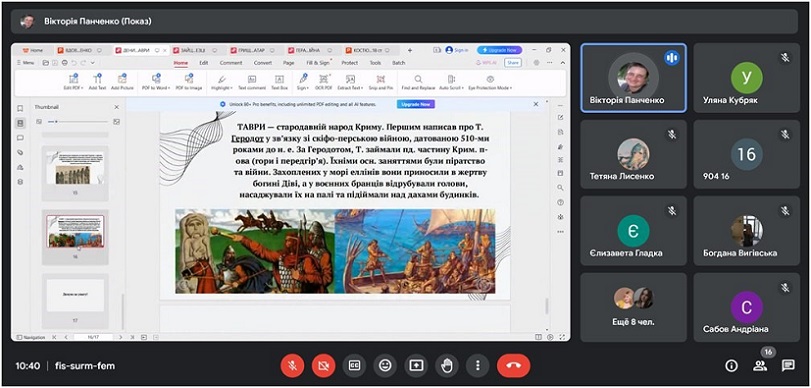Image resolution: width=811 pixels, height=388 pixels.
Task: Go to next page arrow in status bar
Action: pyautogui.click(x=121, y=337)
